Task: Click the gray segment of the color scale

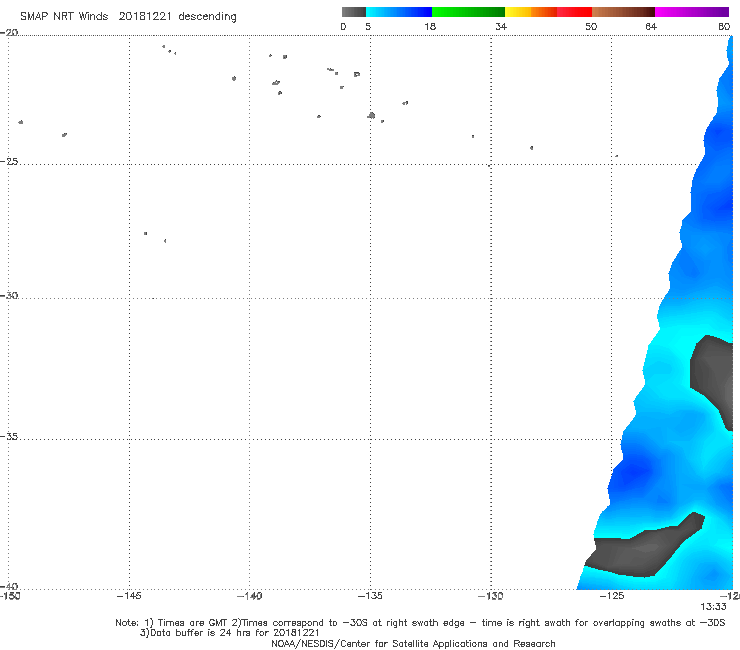Action: point(353,12)
